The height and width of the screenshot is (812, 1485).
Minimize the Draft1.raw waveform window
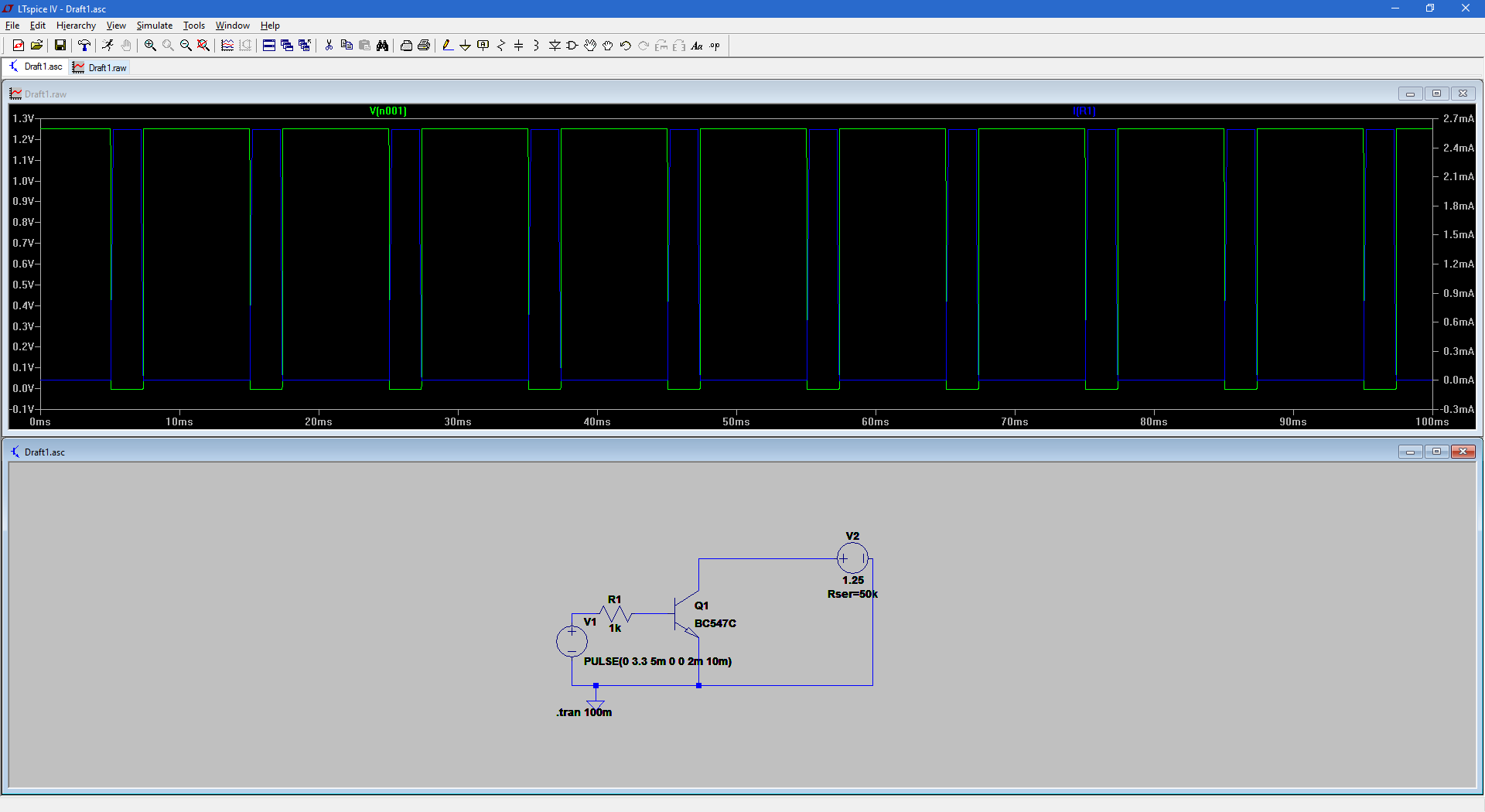[1410, 94]
